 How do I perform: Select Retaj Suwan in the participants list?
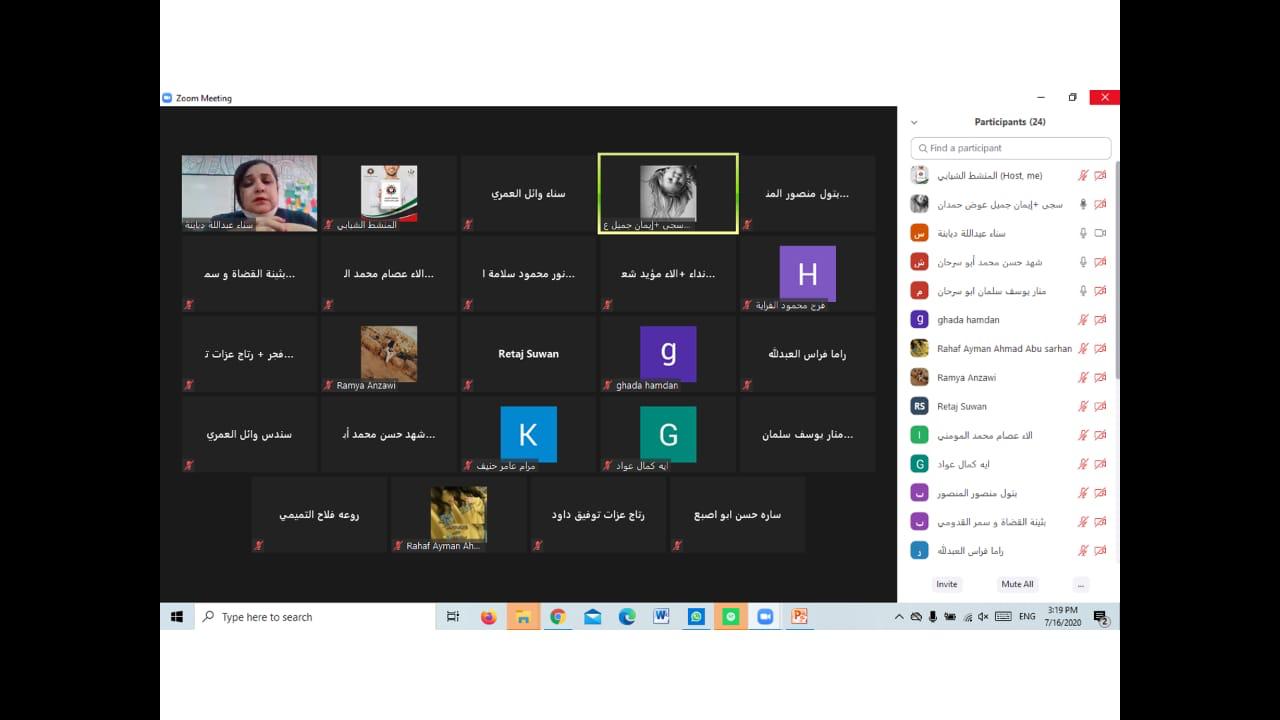pos(962,407)
